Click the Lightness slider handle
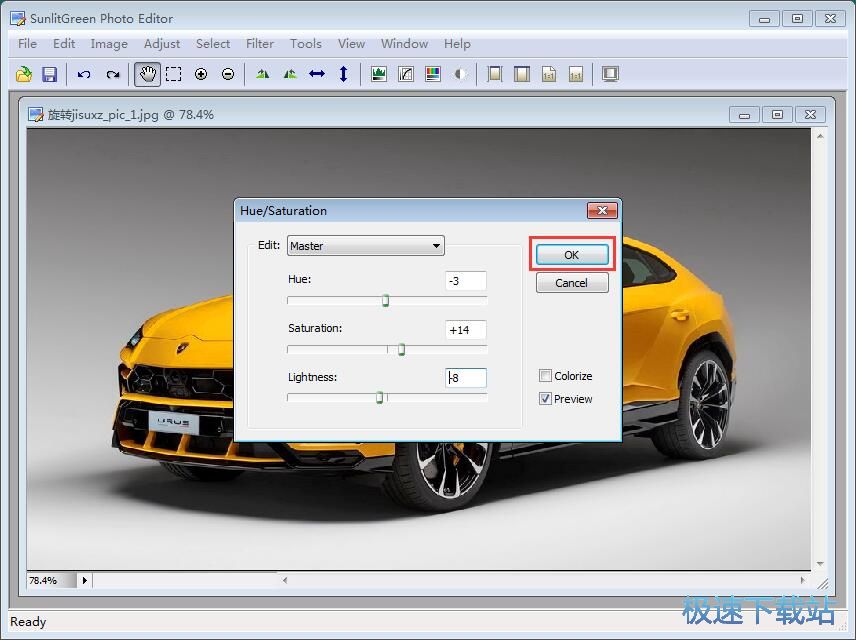856x640 pixels. click(x=379, y=398)
